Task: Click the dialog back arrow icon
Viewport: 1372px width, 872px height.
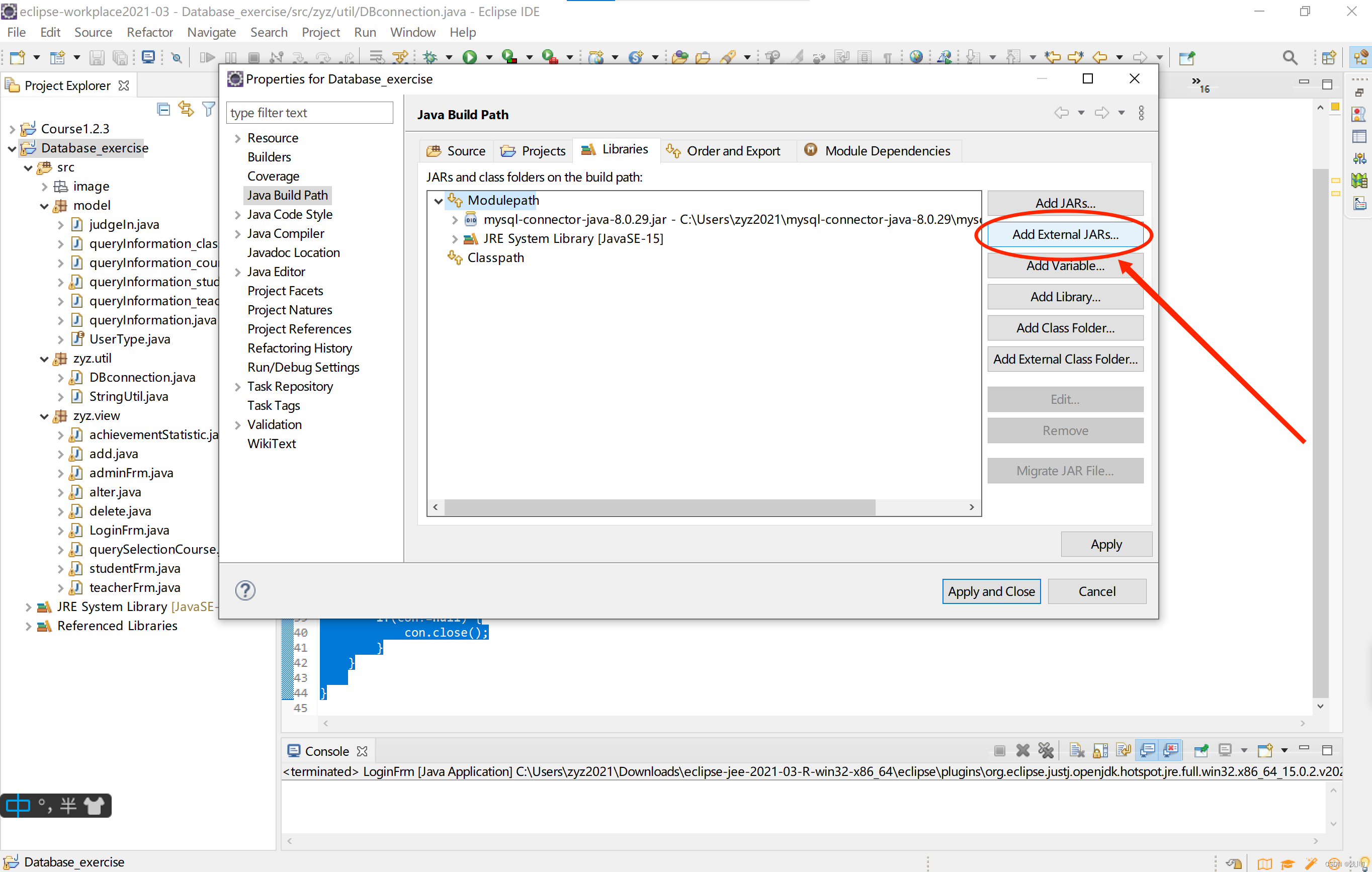Action: click(x=1061, y=113)
